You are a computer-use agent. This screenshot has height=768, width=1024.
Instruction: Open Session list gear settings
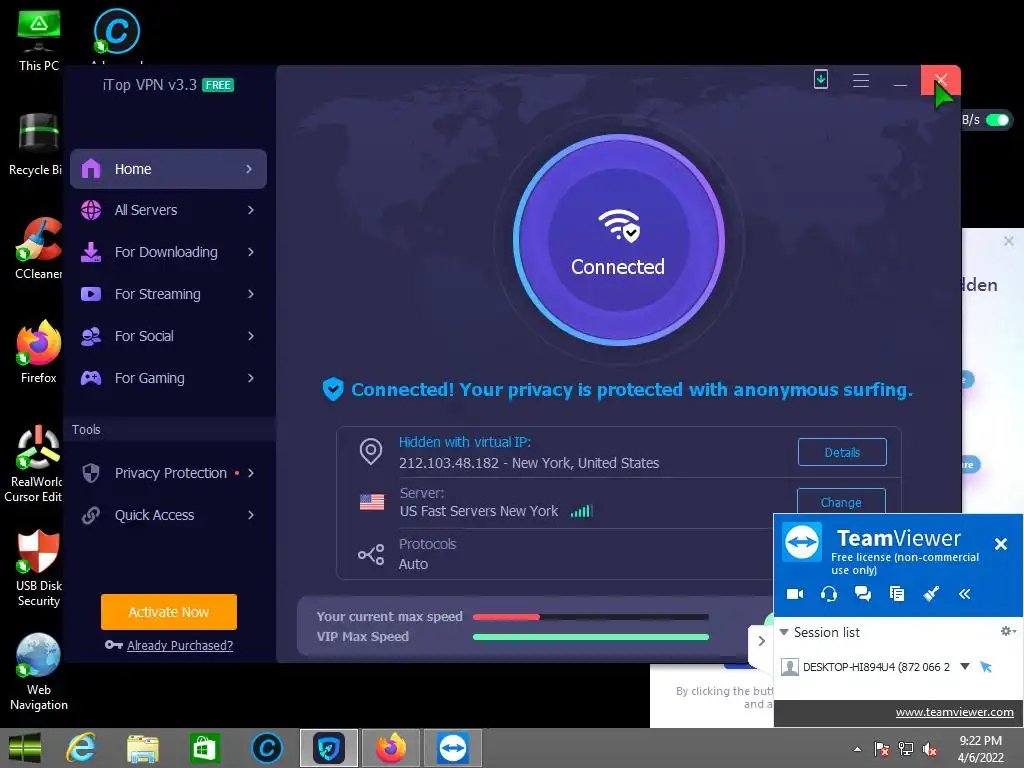click(1008, 631)
